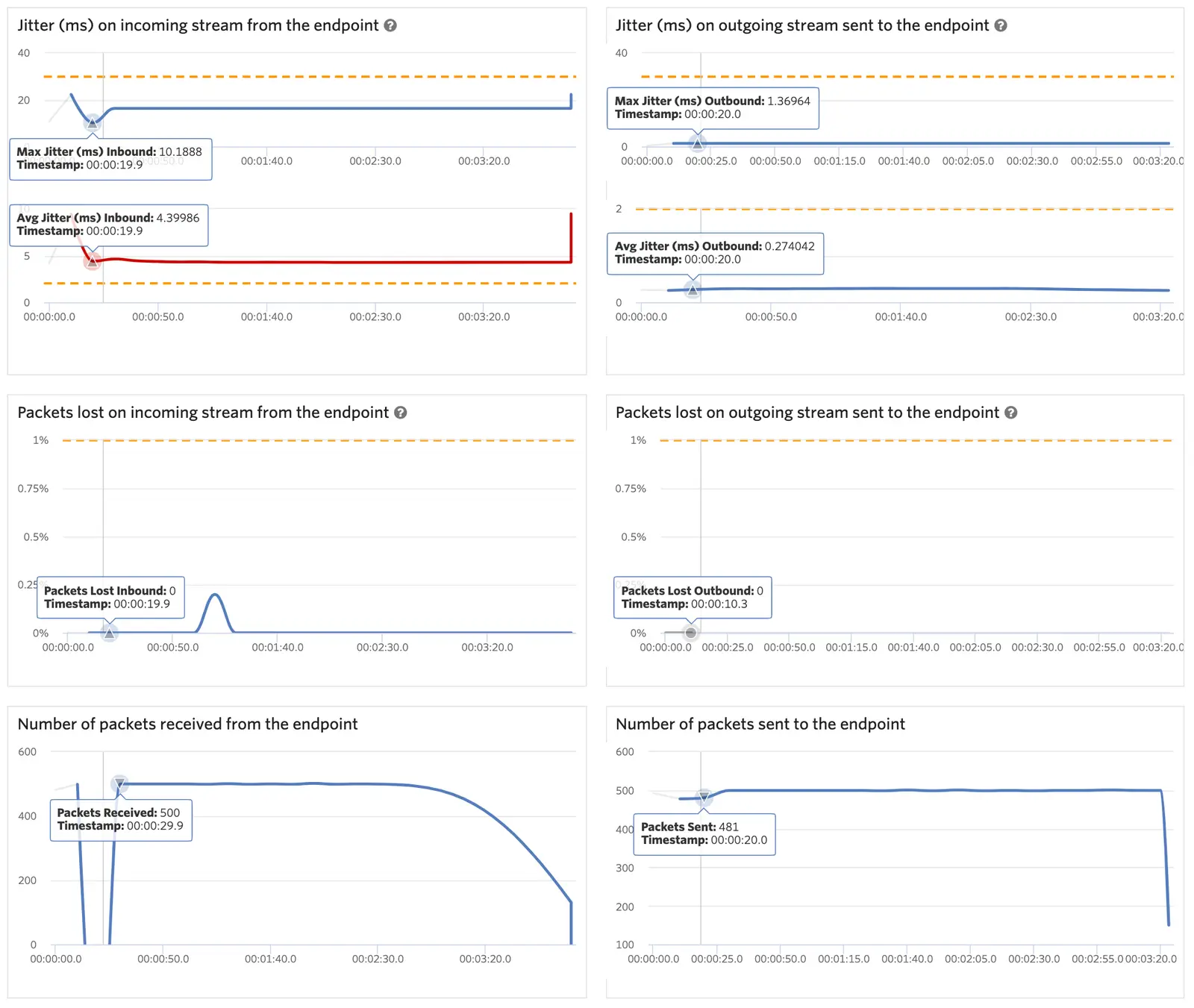Click Max Jitter Outbound 1.36964 tooltip
Image resolution: width=1194 pixels, height=1008 pixels.
click(713, 107)
